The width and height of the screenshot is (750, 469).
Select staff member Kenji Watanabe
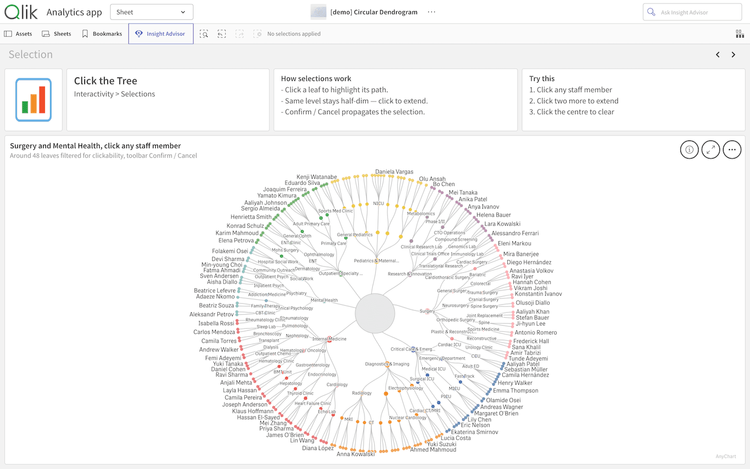click(x=317, y=177)
